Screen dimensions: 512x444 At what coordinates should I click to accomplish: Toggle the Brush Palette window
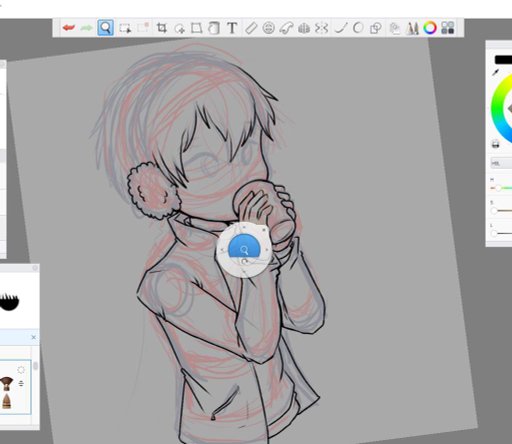pyautogui.click(x=412, y=28)
